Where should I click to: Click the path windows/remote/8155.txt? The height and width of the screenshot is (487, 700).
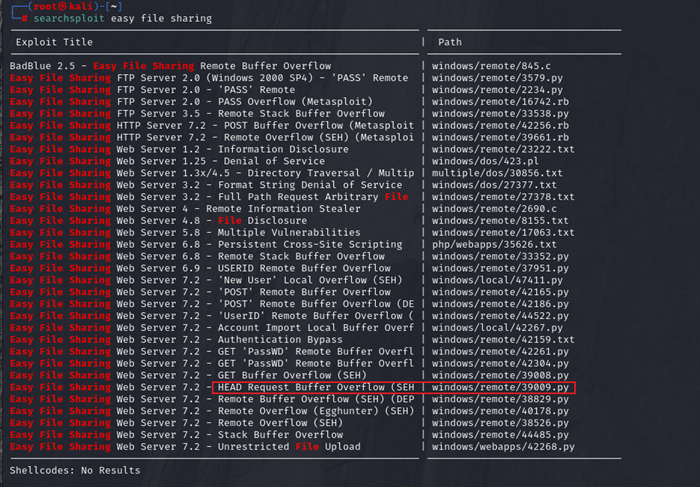coord(500,221)
